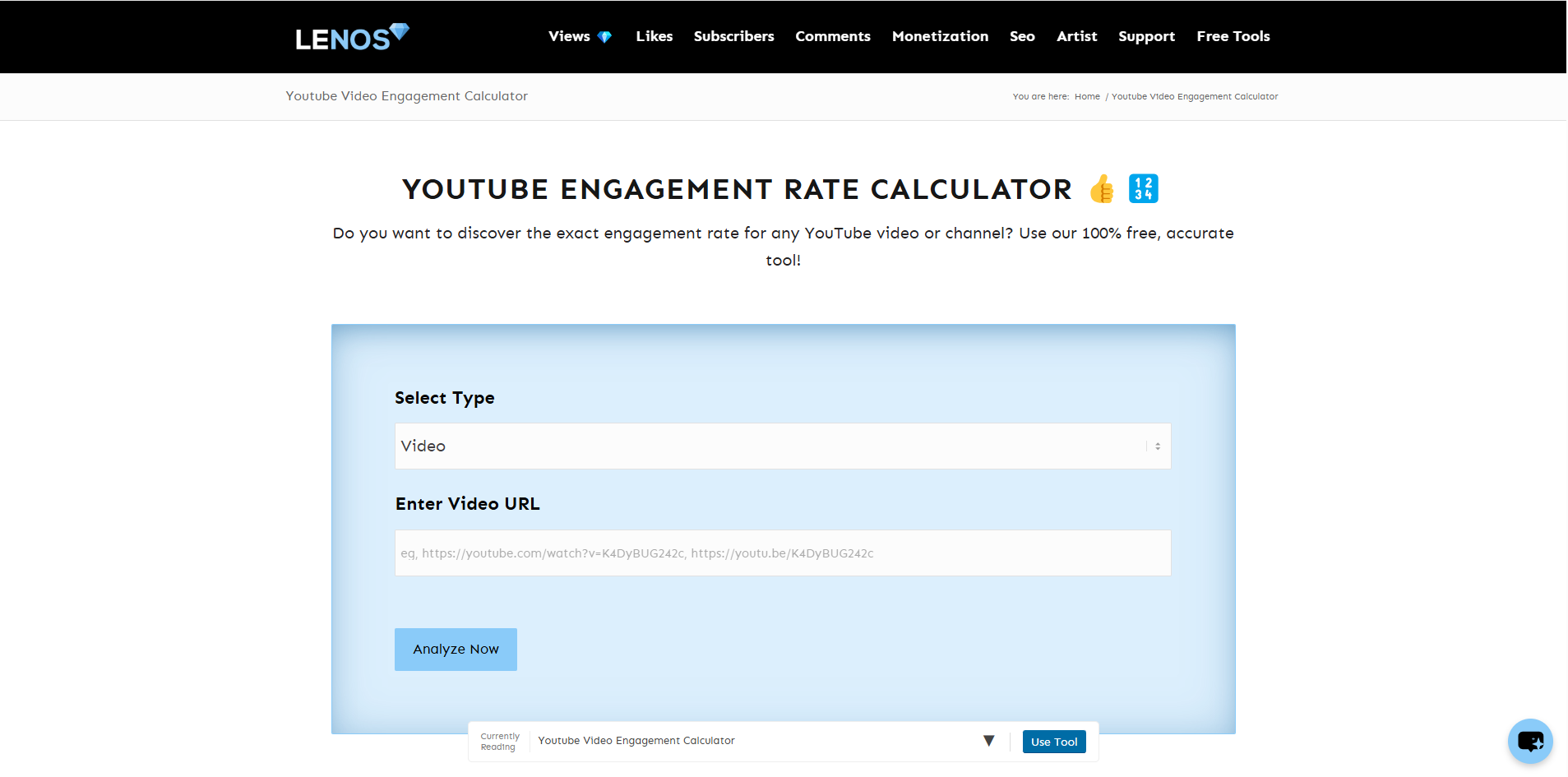Open the Likes menu

pyautogui.click(x=654, y=36)
